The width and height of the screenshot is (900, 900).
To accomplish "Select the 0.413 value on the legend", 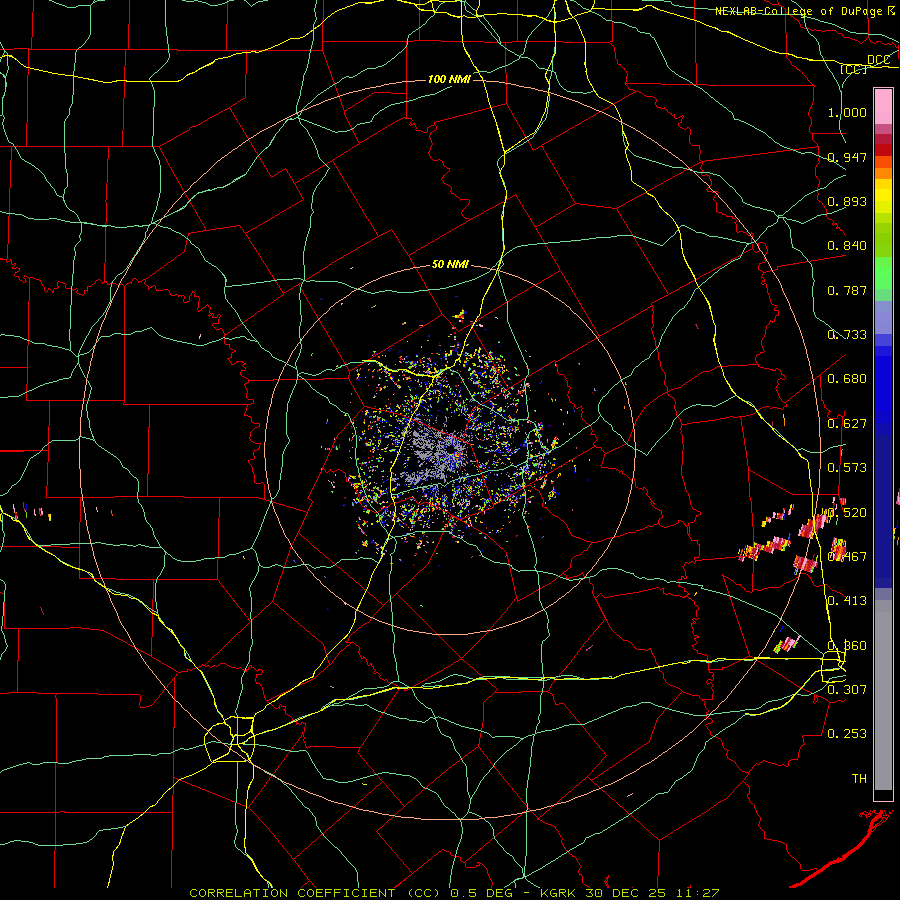I will 847,601.
